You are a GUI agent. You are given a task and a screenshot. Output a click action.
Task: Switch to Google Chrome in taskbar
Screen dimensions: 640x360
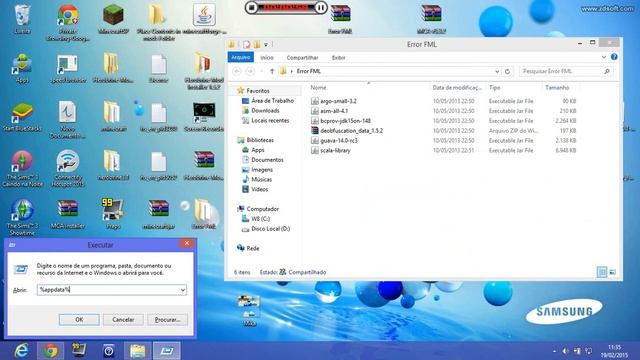pyautogui.click(x=51, y=351)
